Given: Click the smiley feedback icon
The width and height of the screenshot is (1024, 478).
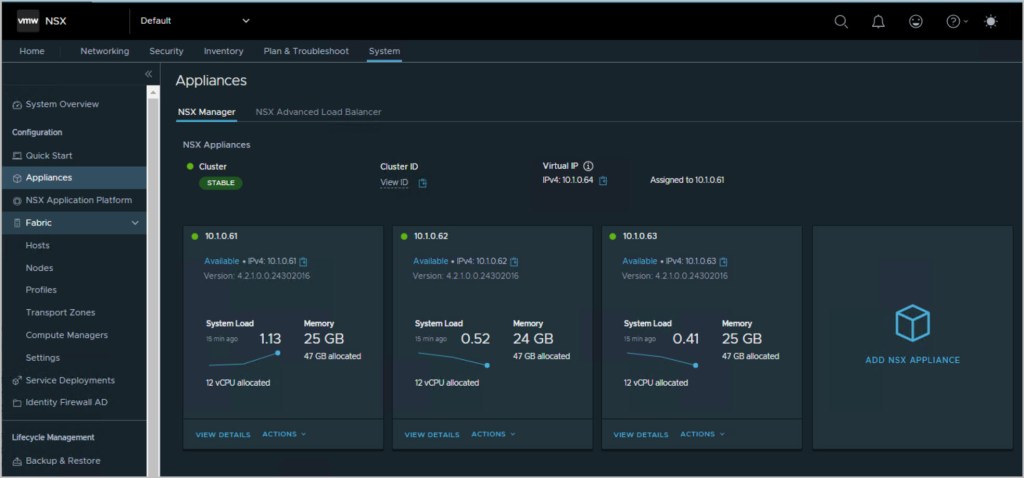Looking at the screenshot, I should point(915,21).
